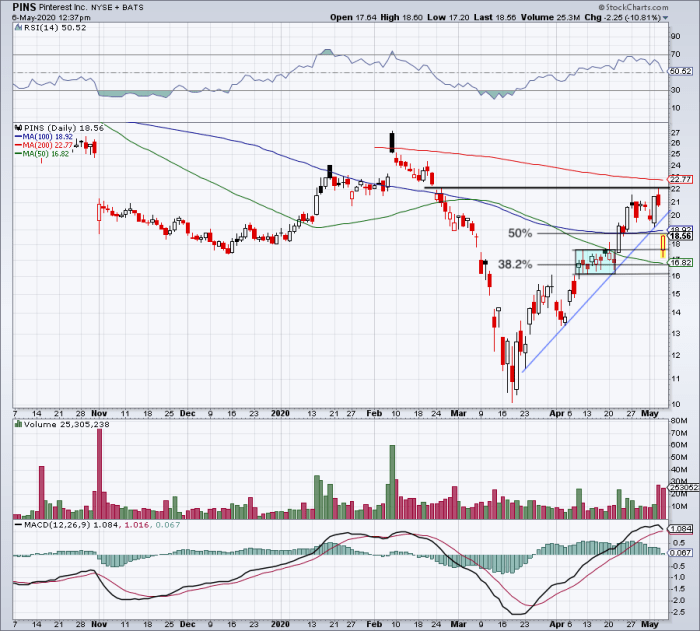700x631 pixels.
Task: Click the PINS (Daily) 18.56 legend text
Action: click(63, 128)
